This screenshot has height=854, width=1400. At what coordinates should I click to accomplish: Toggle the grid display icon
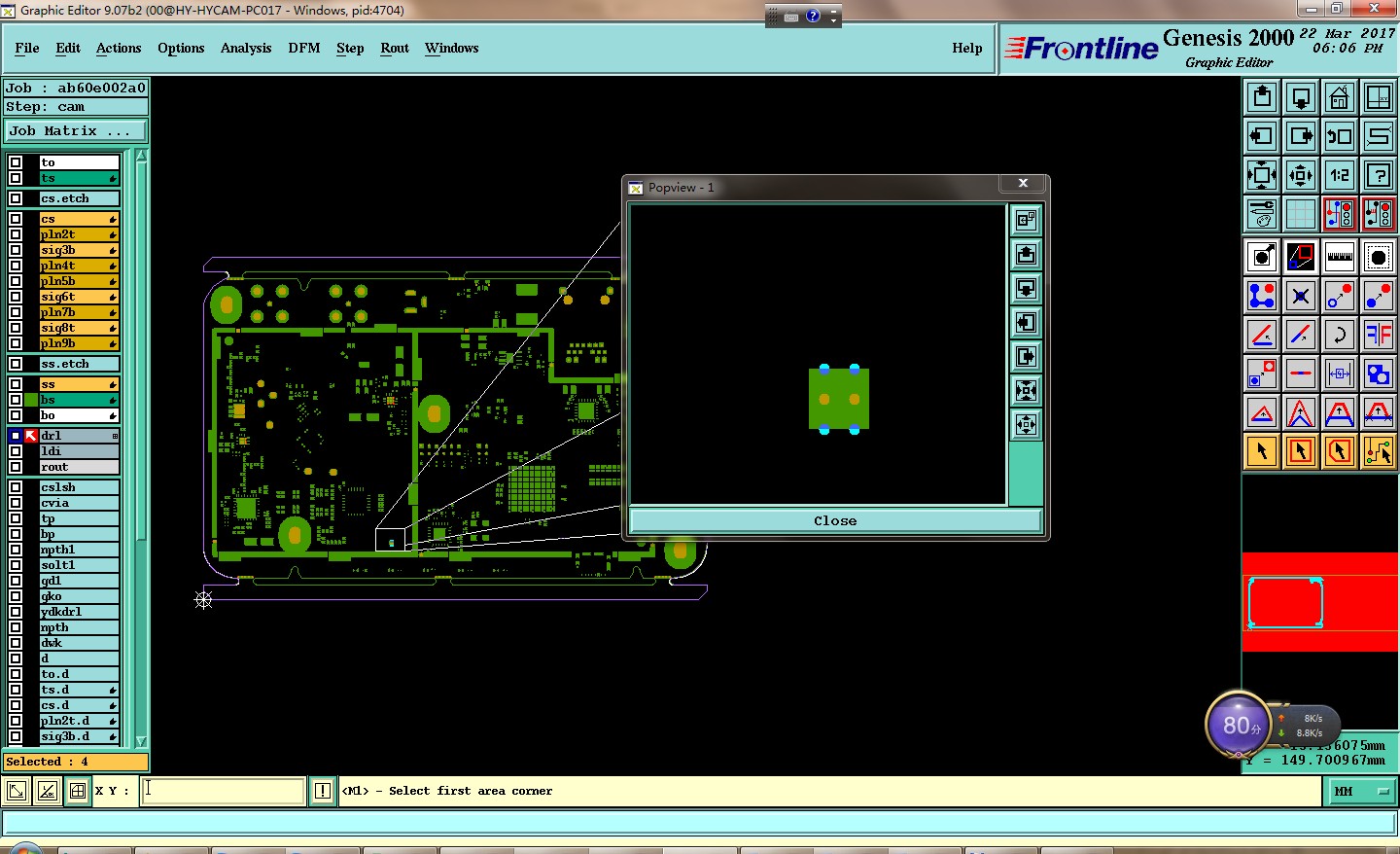point(1301,213)
